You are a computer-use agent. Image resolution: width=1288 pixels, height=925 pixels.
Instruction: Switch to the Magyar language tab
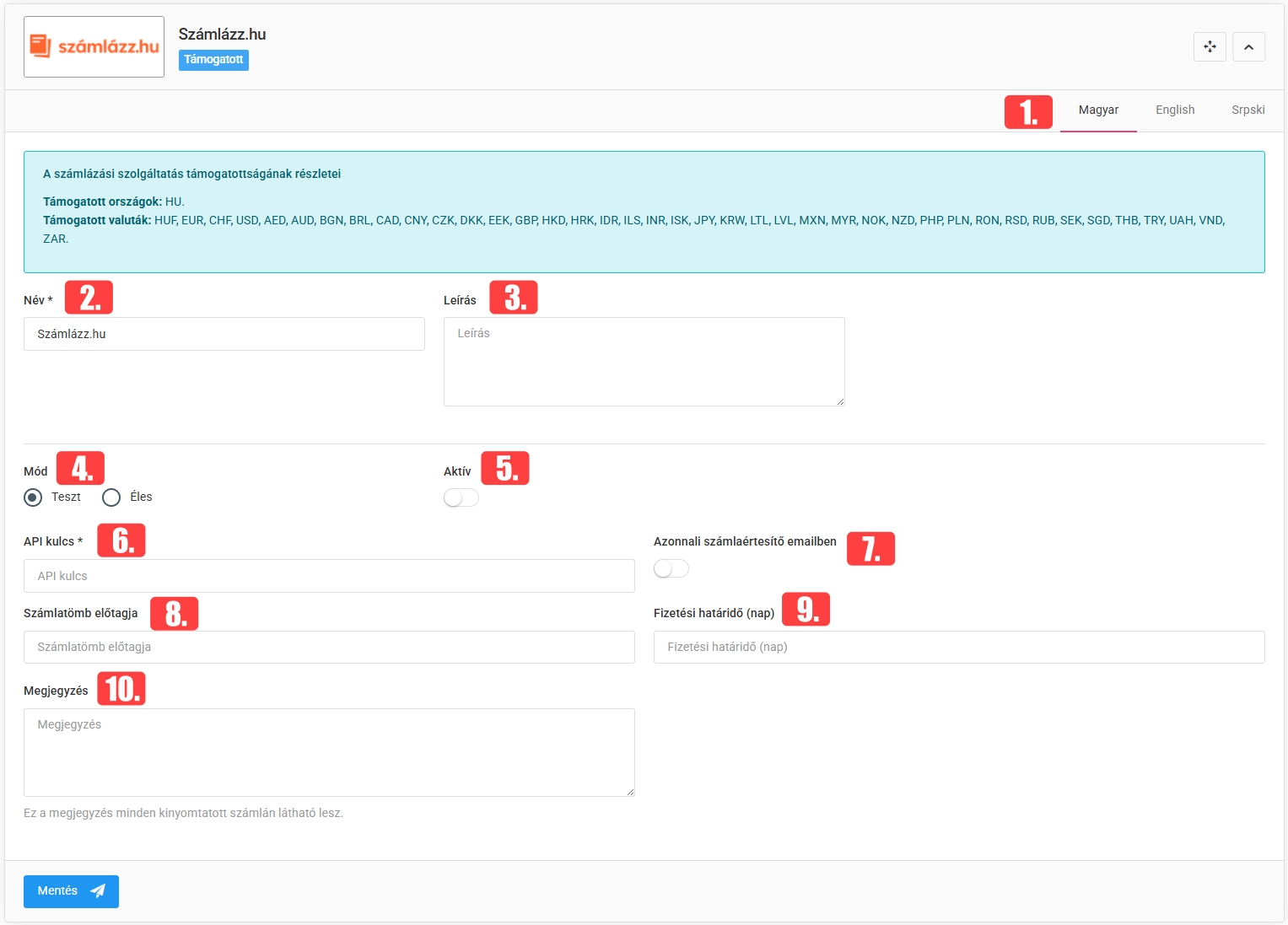1098,110
